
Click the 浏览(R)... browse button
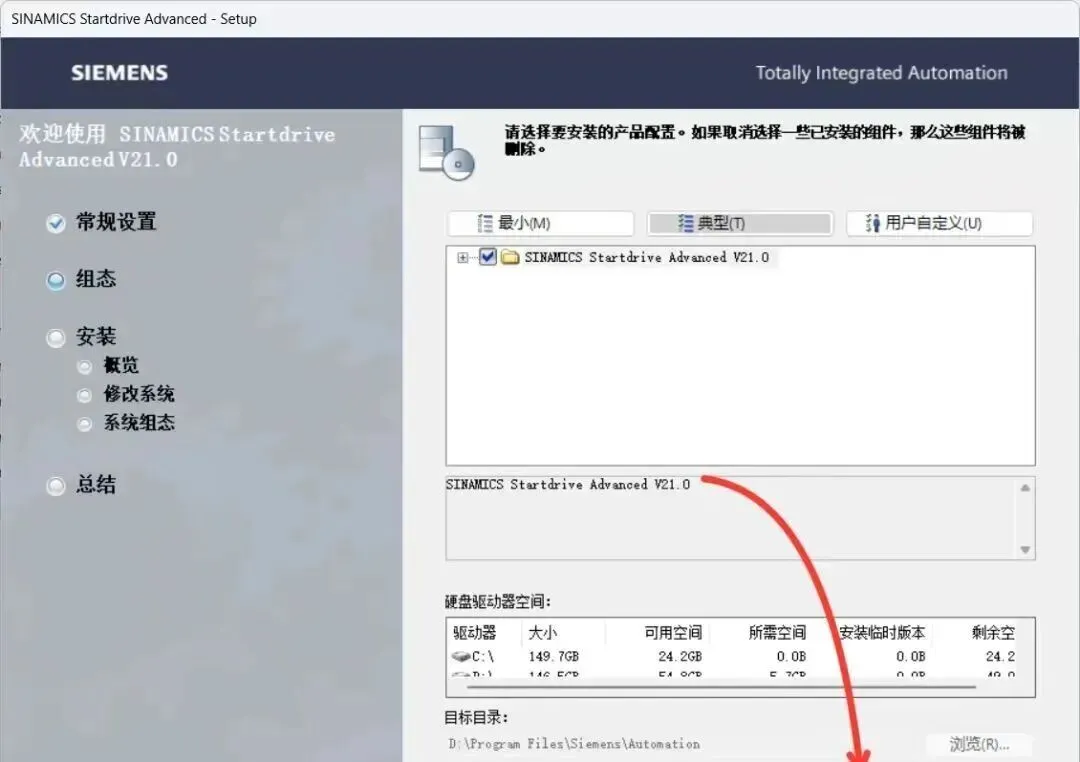(979, 744)
